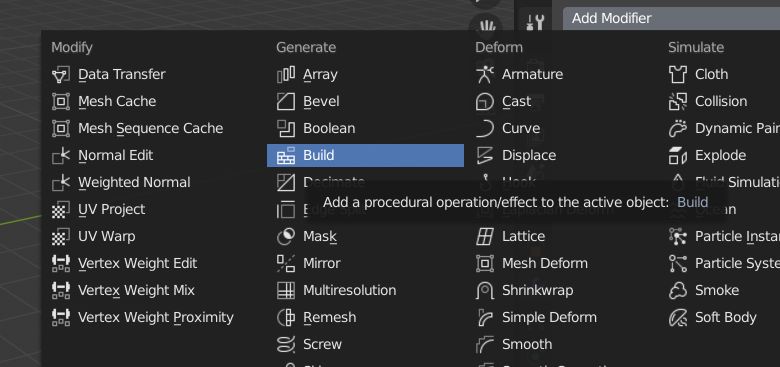This screenshot has width=780, height=367.
Task: Click the Mirror modifier icon
Action: [x=286, y=264]
